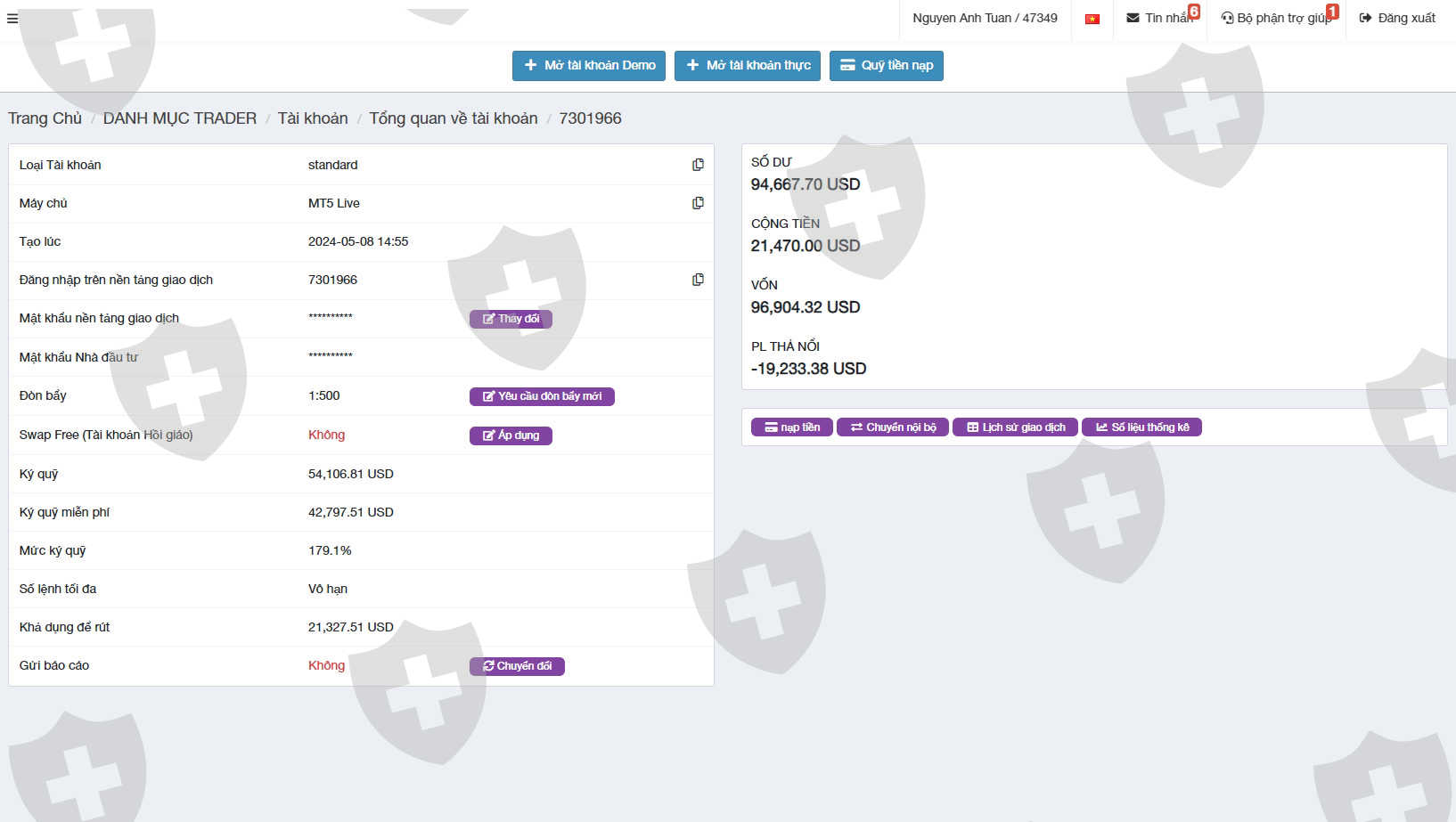Open Tin nhắn messages inbox
This screenshot has height=822, width=1456.
(1160, 18)
